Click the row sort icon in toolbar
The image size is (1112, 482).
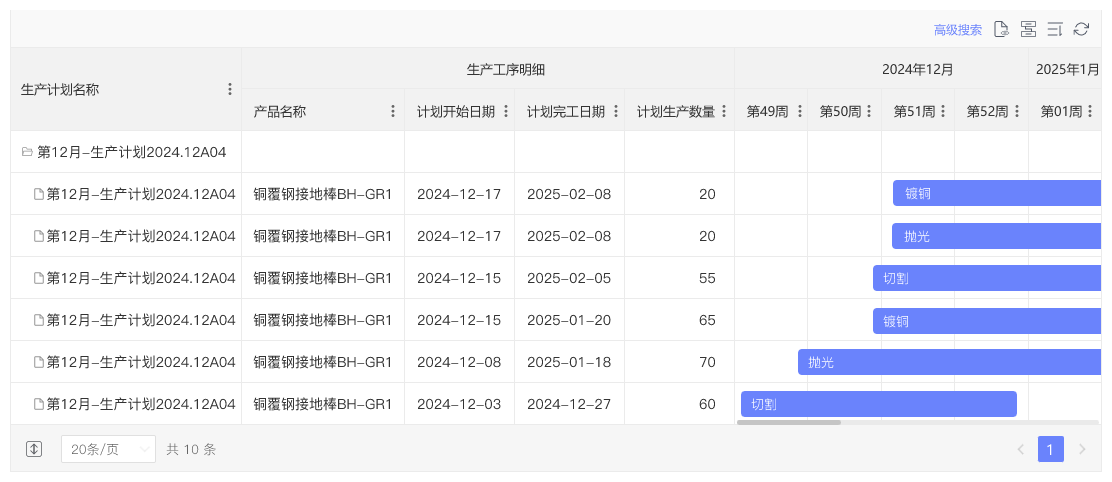pos(1055,29)
